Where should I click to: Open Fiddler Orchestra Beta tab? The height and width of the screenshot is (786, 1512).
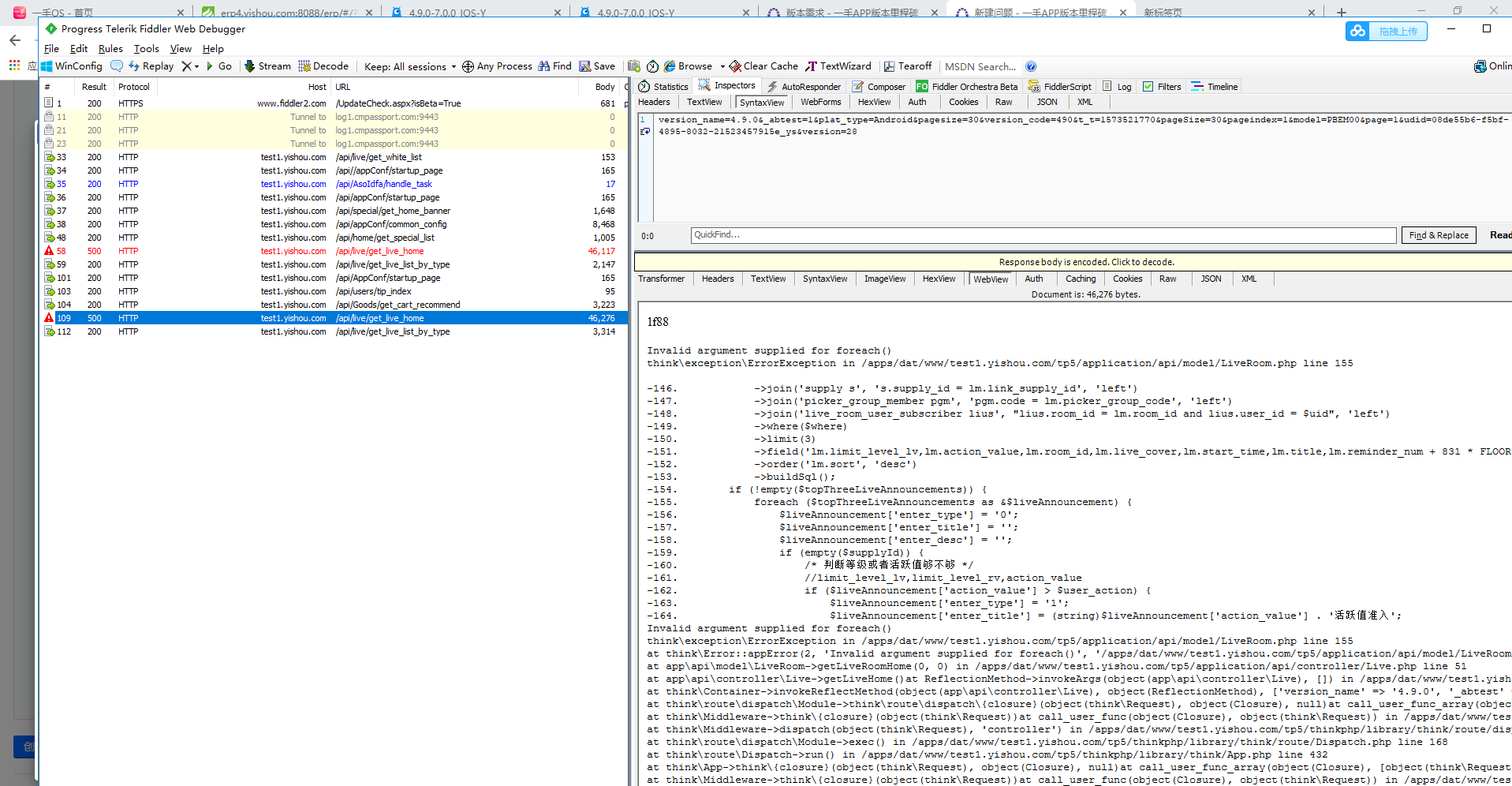point(966,87)
